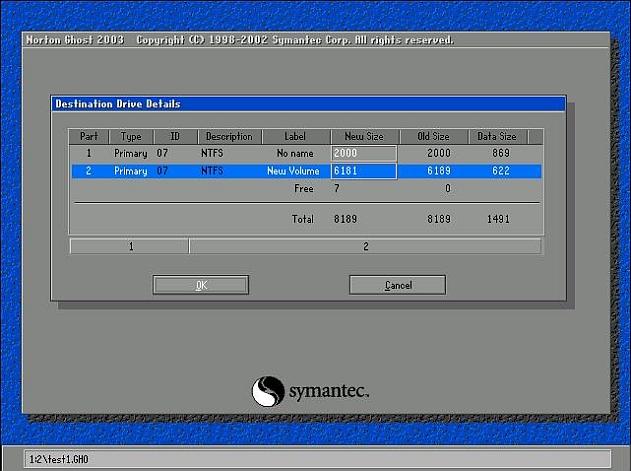Image resolution: width=631 pixels, height=471 pixels.
Task: Click the Symantec logo
Action: [x=310, y=391]
